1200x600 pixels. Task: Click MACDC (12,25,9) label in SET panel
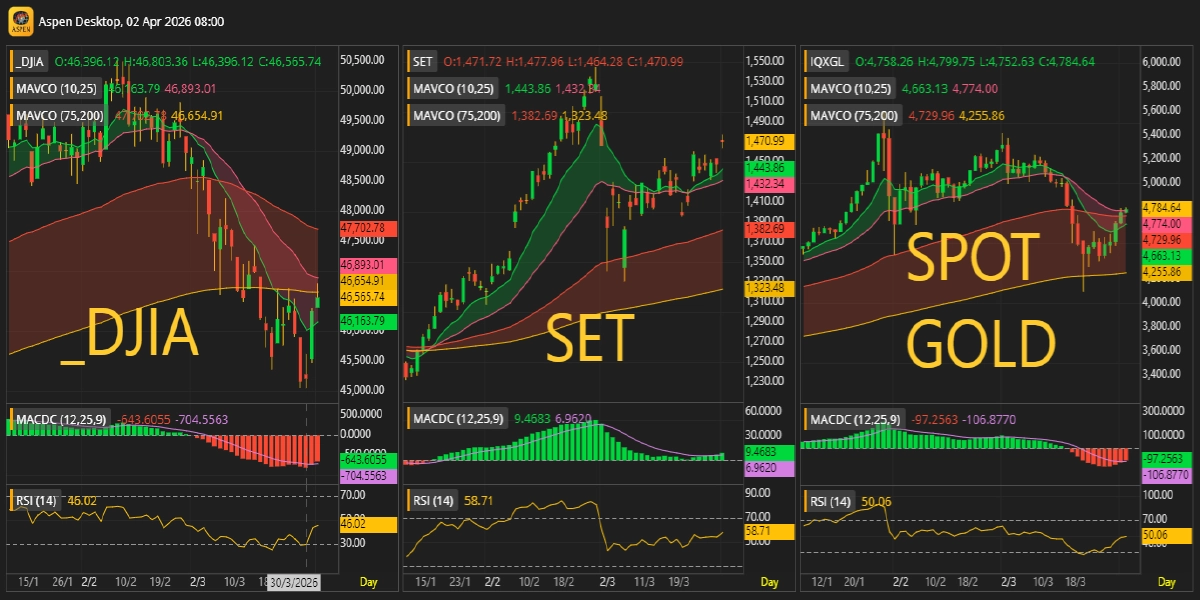tap(459, 417)
